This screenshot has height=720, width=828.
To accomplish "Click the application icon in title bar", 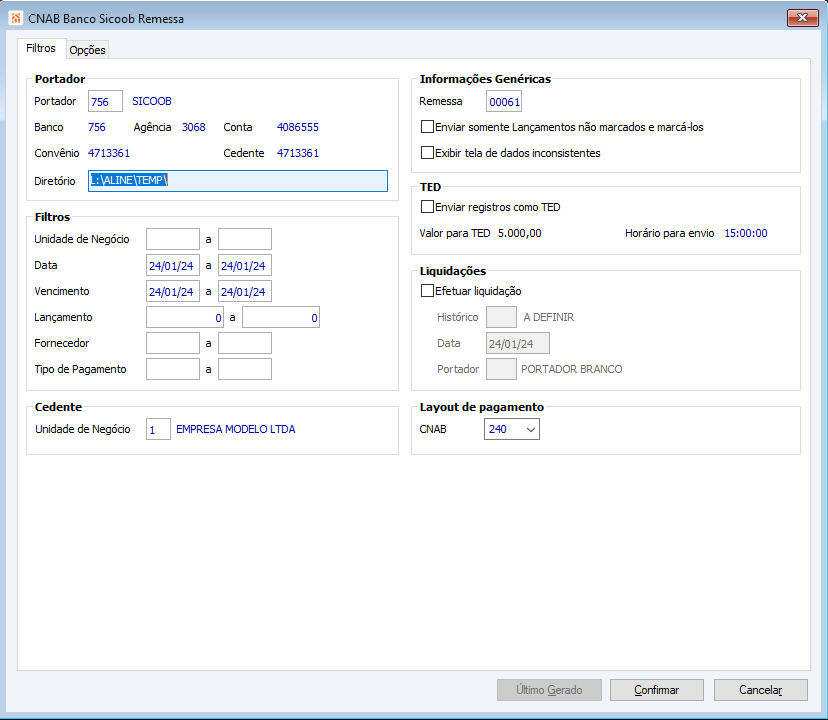I will (x=16, y=18).
